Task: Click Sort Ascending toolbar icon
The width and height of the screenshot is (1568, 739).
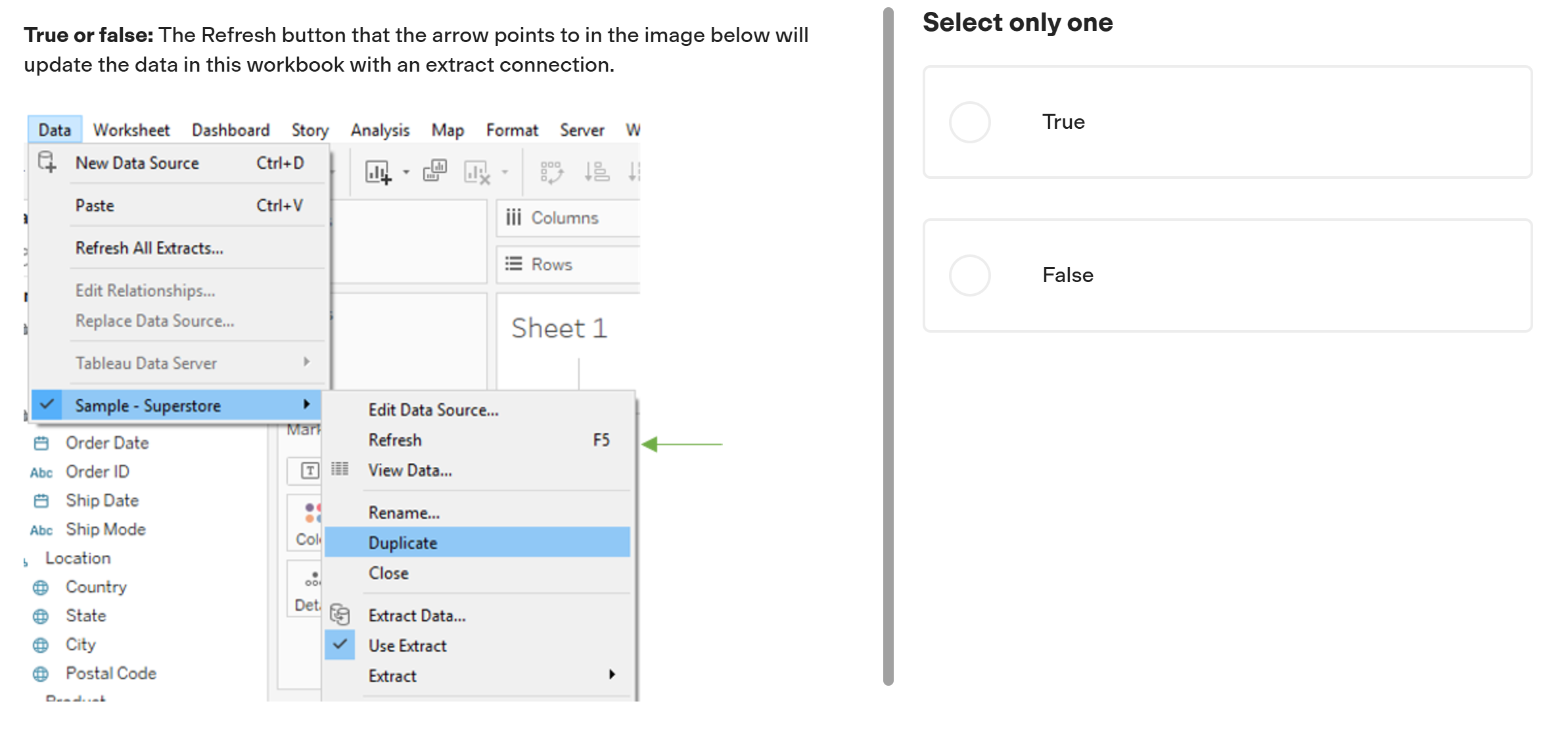Action: point(597,172)
